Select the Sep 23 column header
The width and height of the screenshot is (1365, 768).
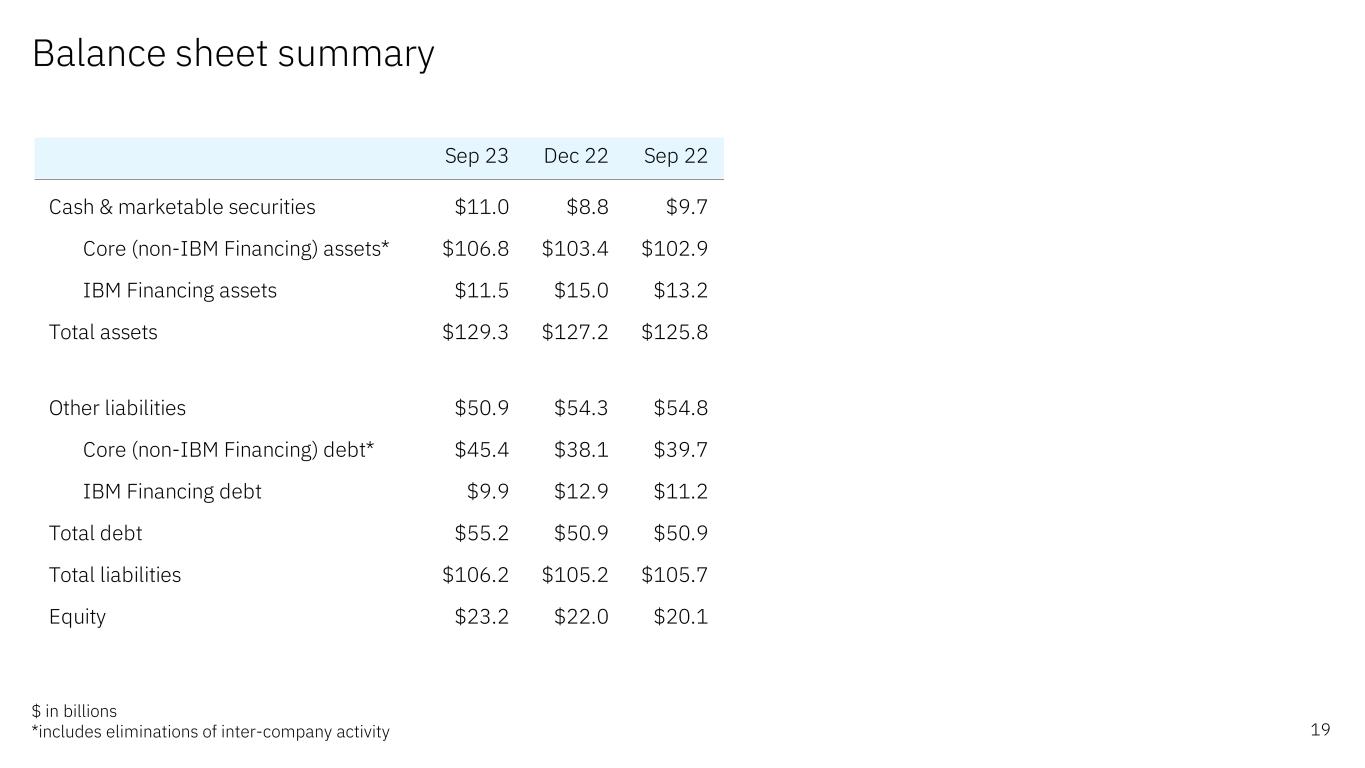pyautogui.click(x=476, y=156)
